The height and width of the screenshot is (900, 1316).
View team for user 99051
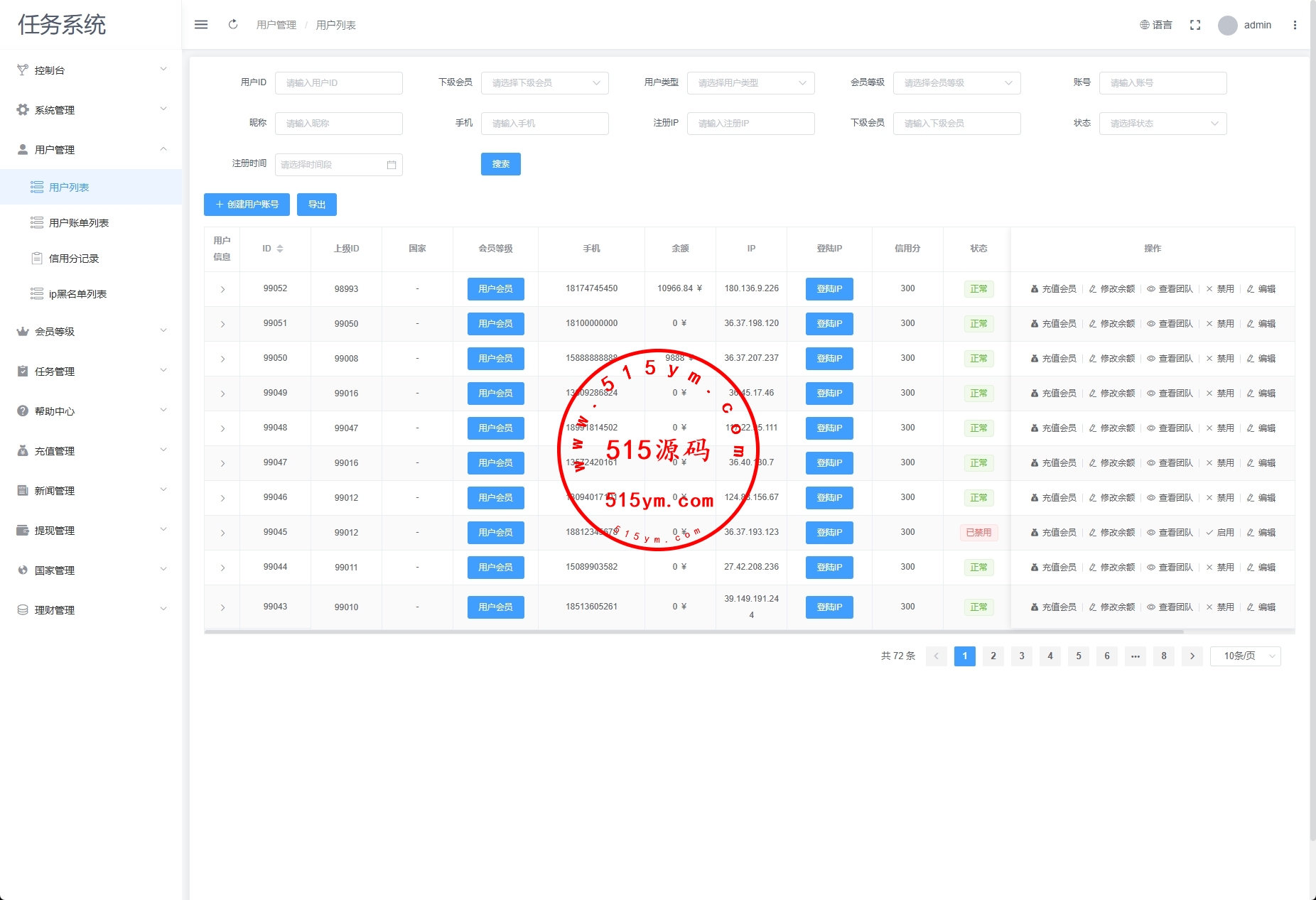(x=1170, y=324)
